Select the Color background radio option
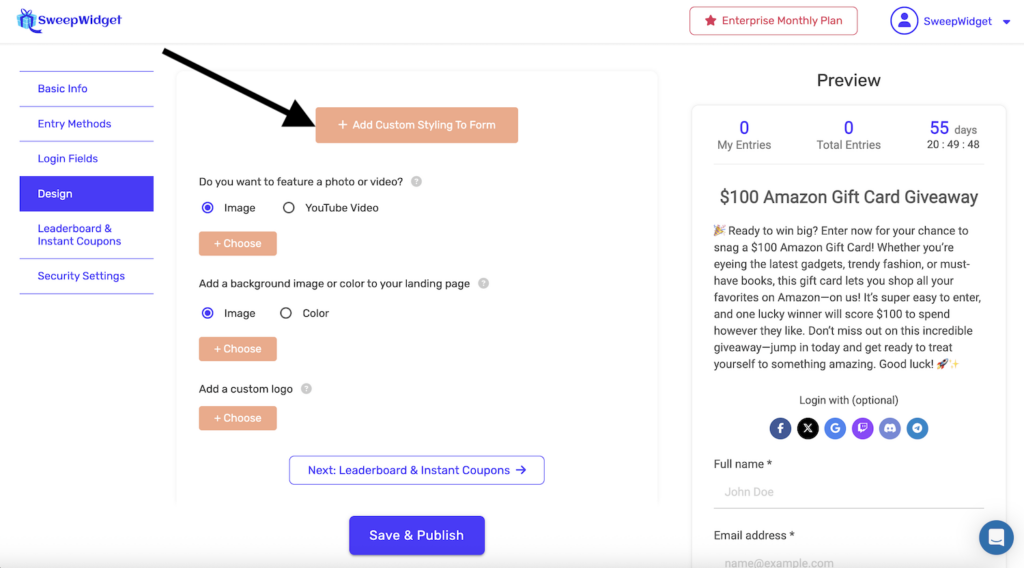The height and width of the screenshot is (568, 1024). pos(286,313)
